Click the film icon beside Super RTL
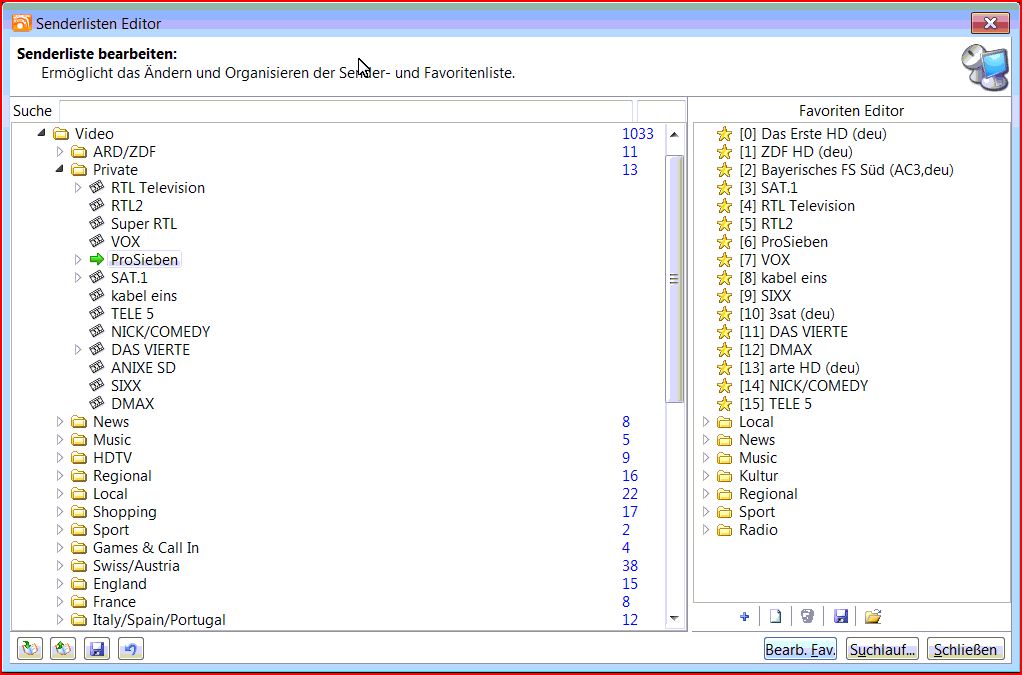This screenshot has height=675, width=1022. point(97,223)
